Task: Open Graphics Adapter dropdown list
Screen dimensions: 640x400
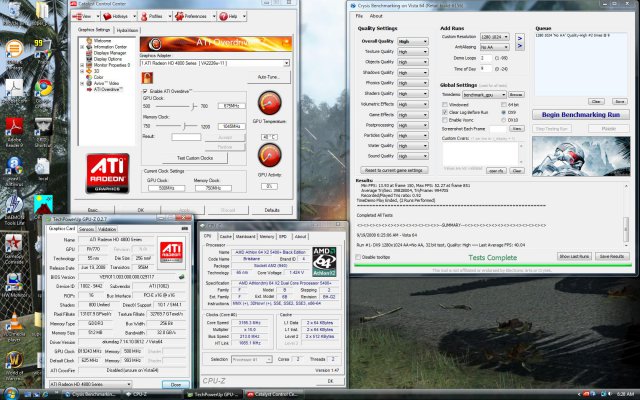Action: [x=287, y=63]
